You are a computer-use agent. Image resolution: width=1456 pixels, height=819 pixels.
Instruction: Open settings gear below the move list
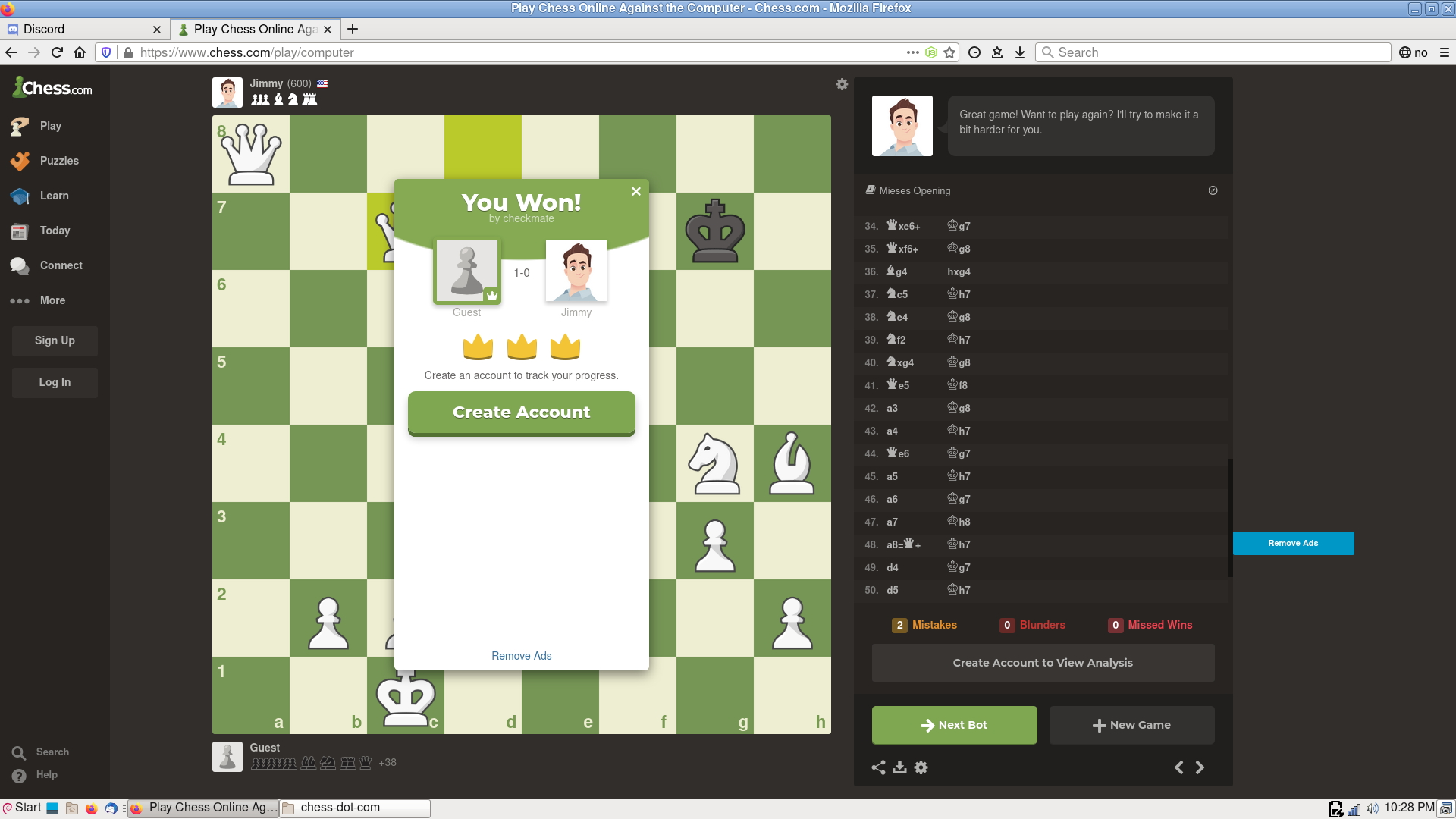click(921, 767)
